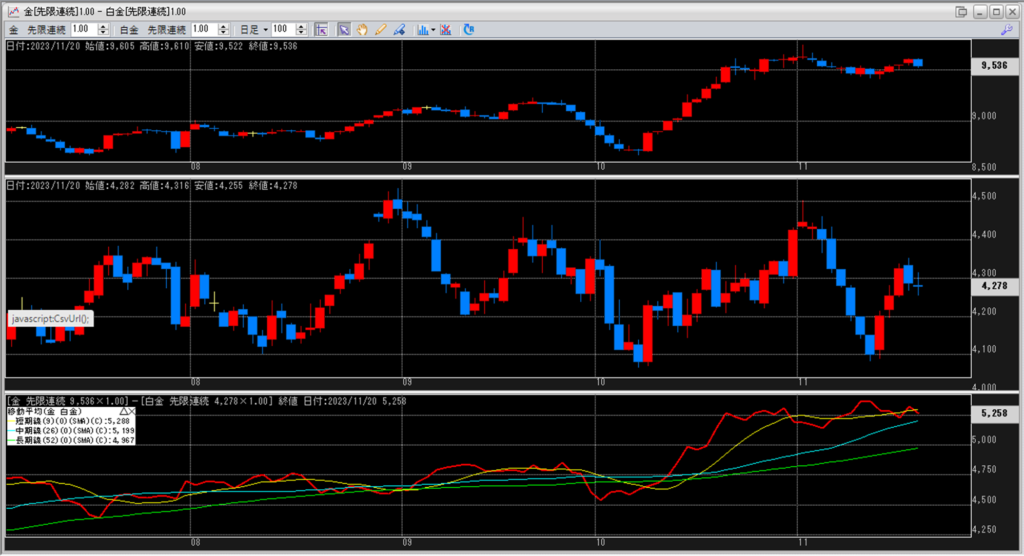Adjust the bar count 100 spinner
Viewport: 1024px width, 556px height.
(300, 30)
